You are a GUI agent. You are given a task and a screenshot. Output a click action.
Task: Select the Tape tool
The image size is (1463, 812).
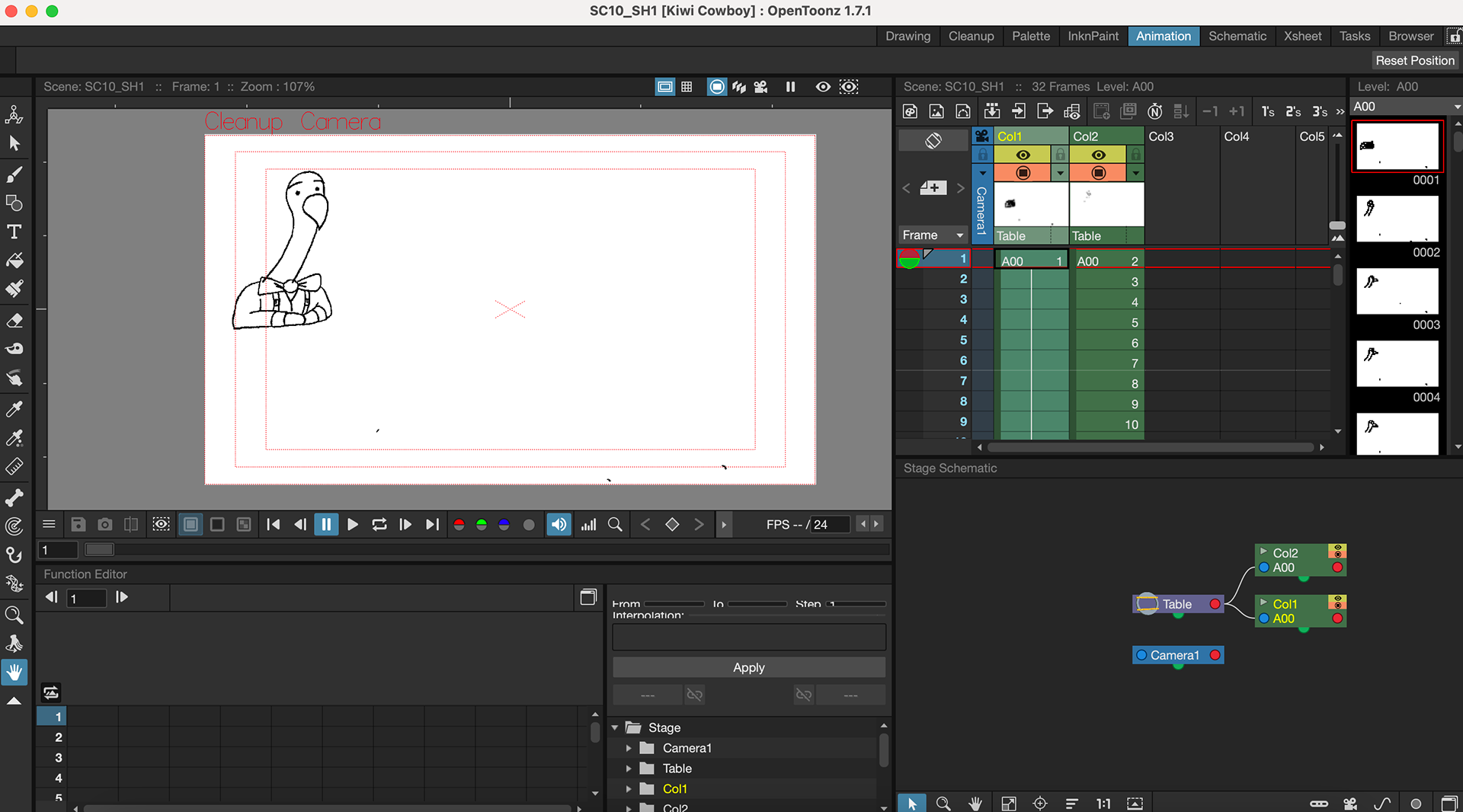point(14,349)
